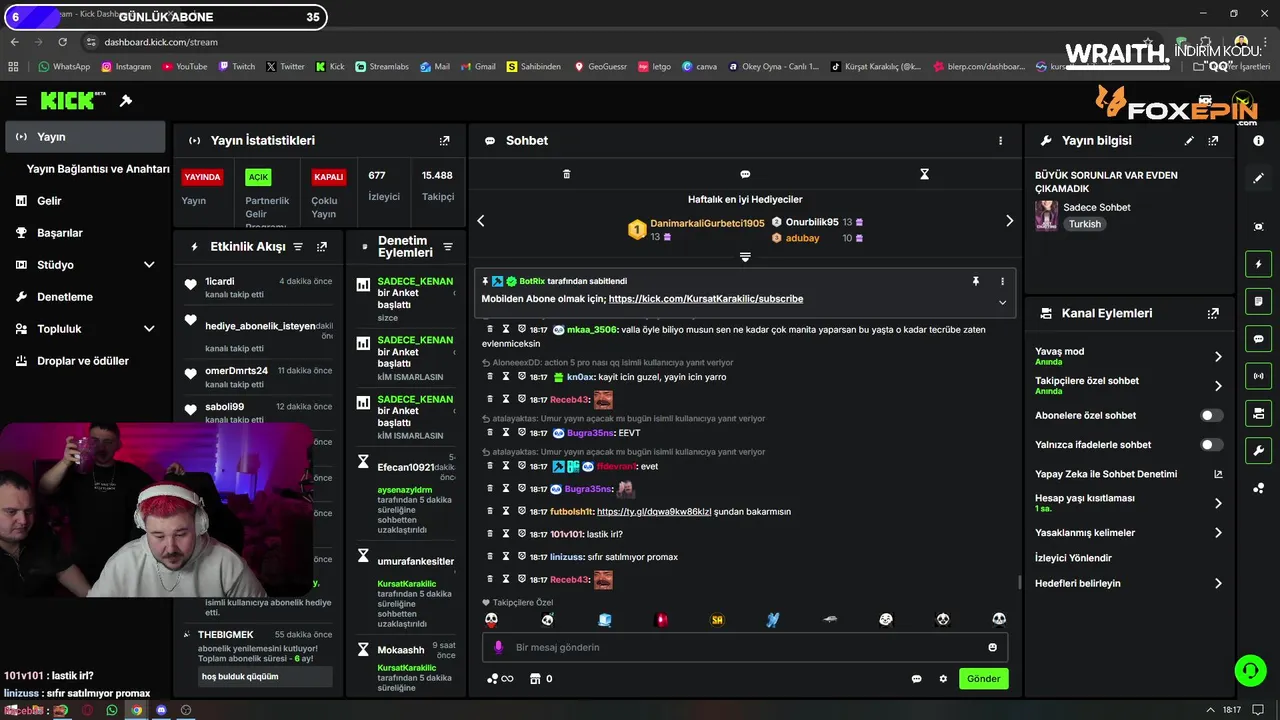Open filter for Denetim Eylemleri
Viewport: 1280px width, 720px height.
tap(448, 247)
